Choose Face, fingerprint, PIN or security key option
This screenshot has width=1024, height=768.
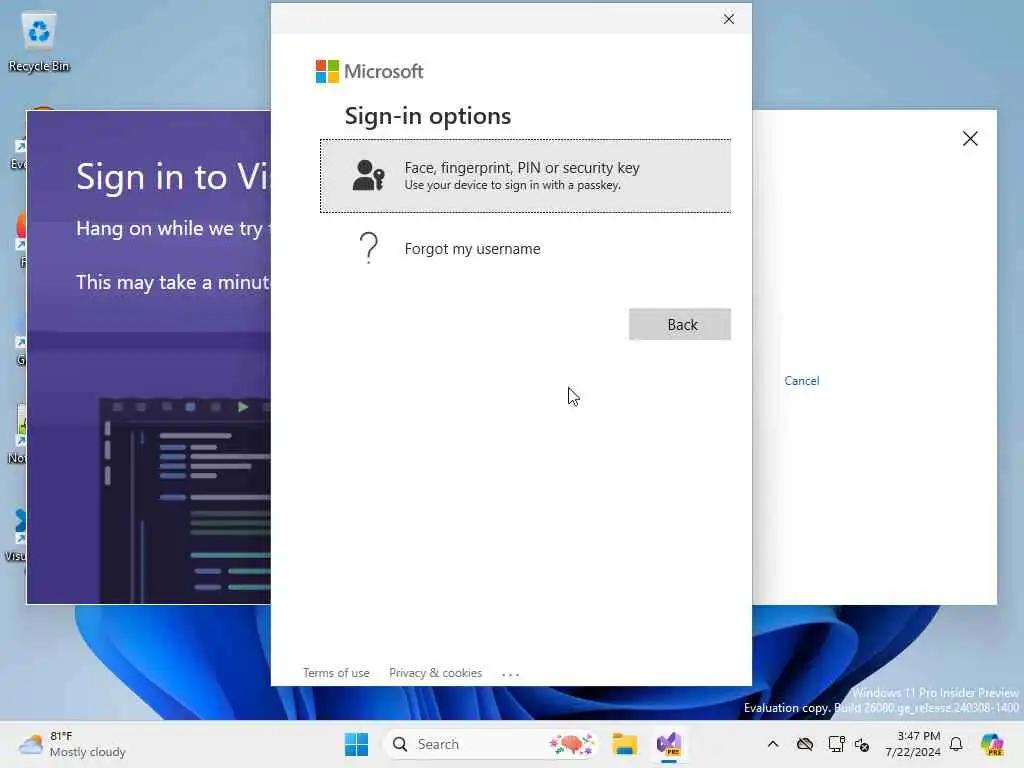525,176
